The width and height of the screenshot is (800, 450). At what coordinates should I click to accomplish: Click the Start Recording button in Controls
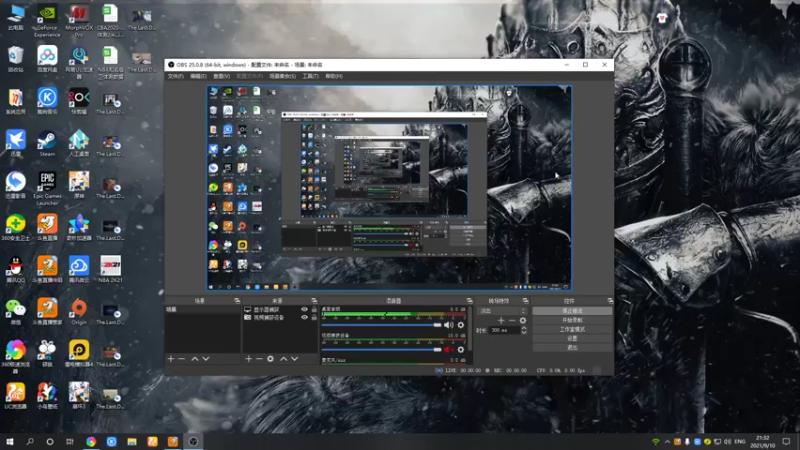click(572, 320)
